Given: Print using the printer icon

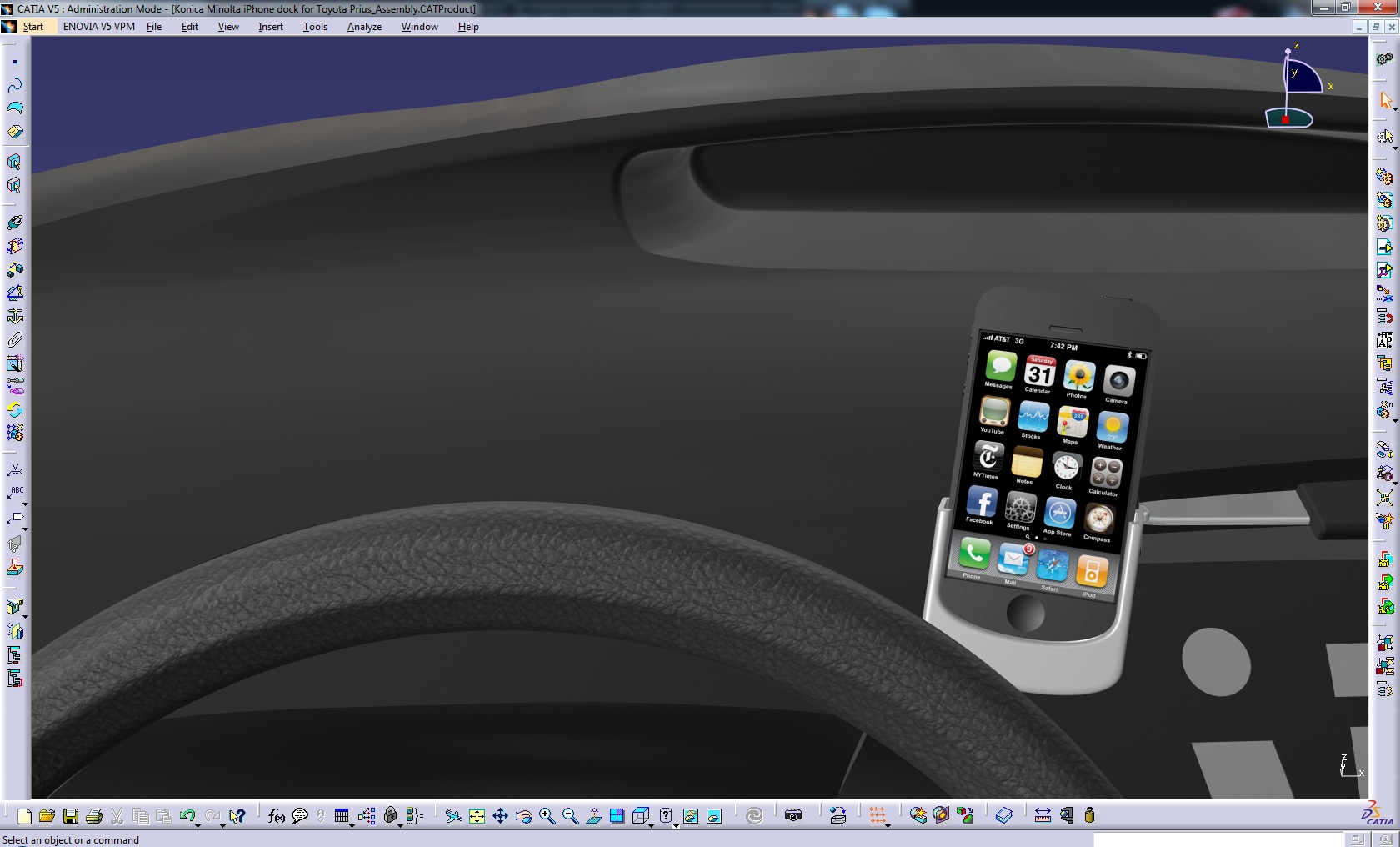Looking at the screenshot, I should pyautogui.click(x=94, y=816).
